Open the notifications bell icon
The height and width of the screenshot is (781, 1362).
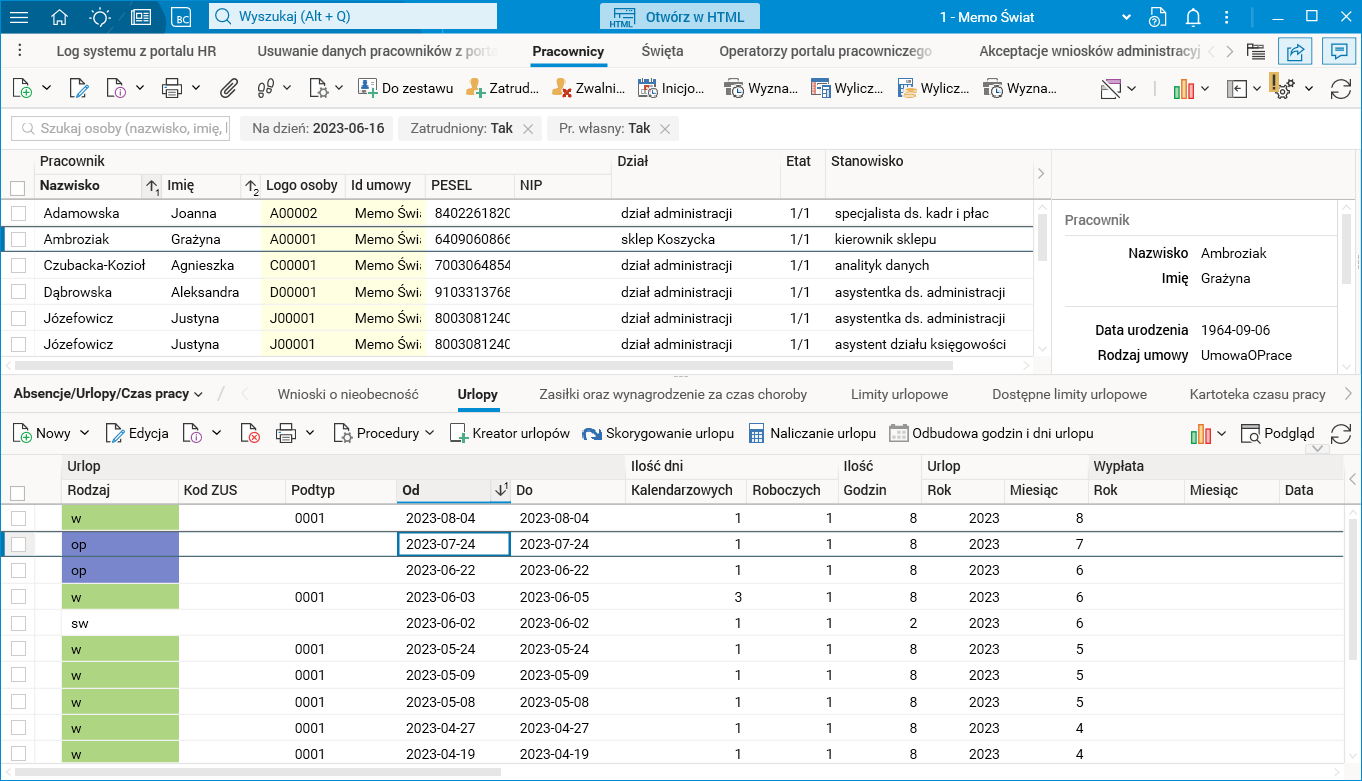[x=1193, y=17]
